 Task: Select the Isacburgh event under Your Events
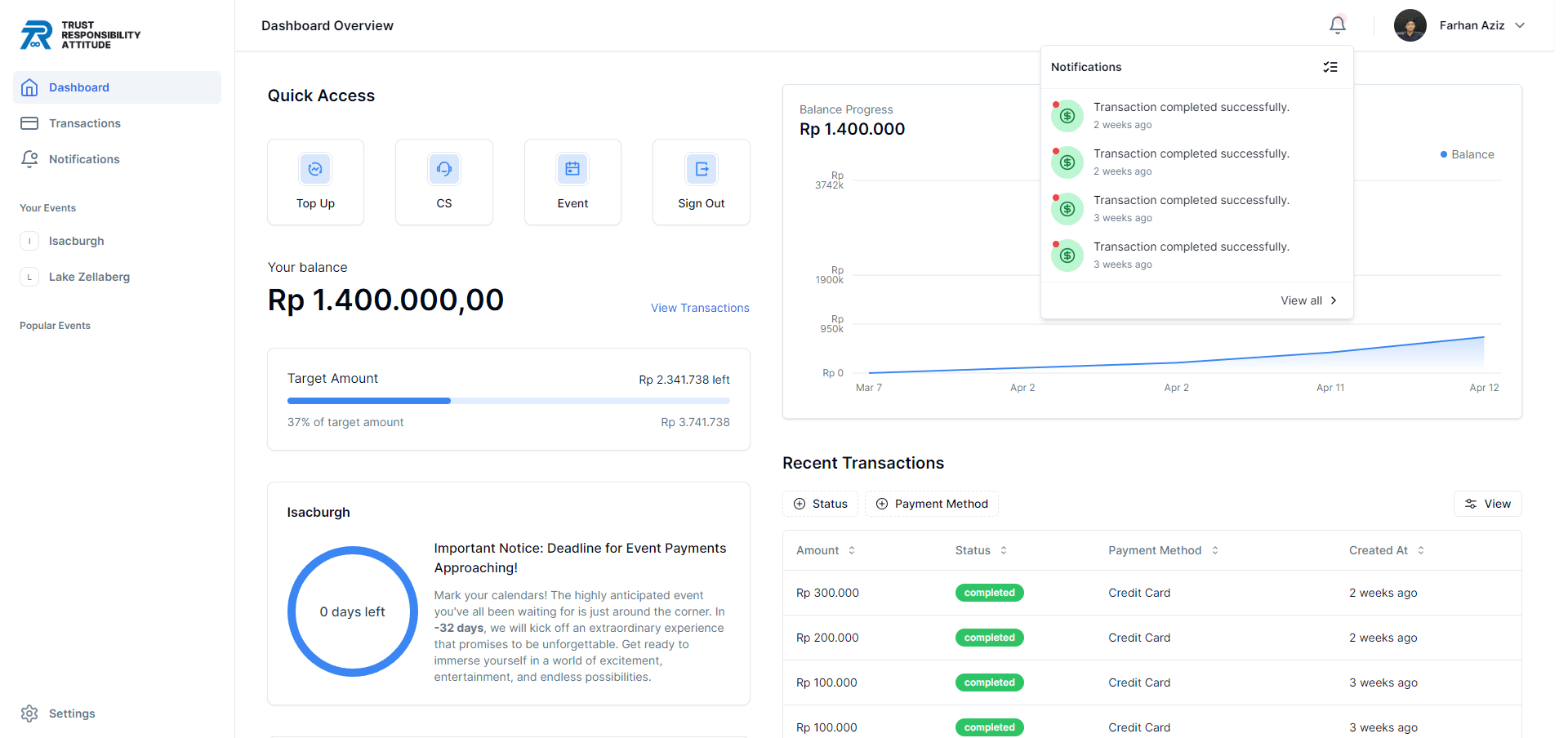pyautogui.click(x=76, y=241)
